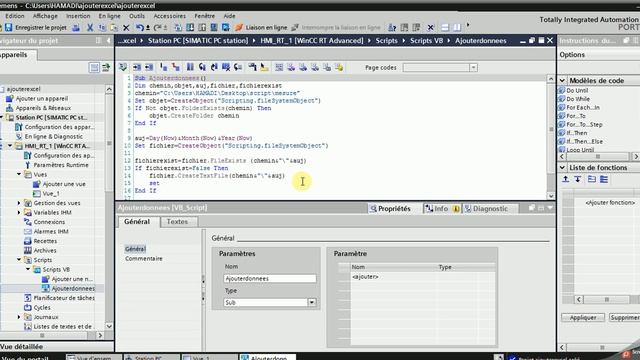640x360 pixels.
Task: Click the decrease indent icon in script toolbar
Action: point(149,67)
